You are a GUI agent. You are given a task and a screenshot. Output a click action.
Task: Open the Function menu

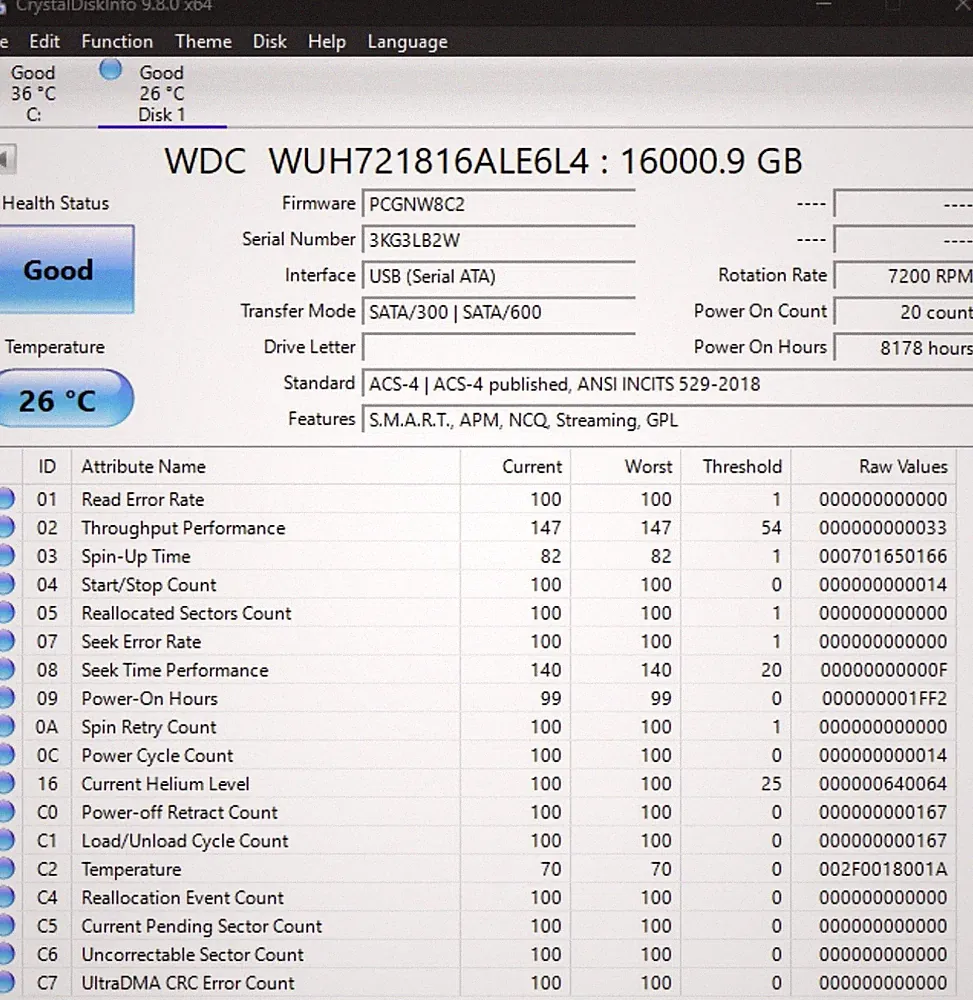pyautogui.click(x=117, y=41)
